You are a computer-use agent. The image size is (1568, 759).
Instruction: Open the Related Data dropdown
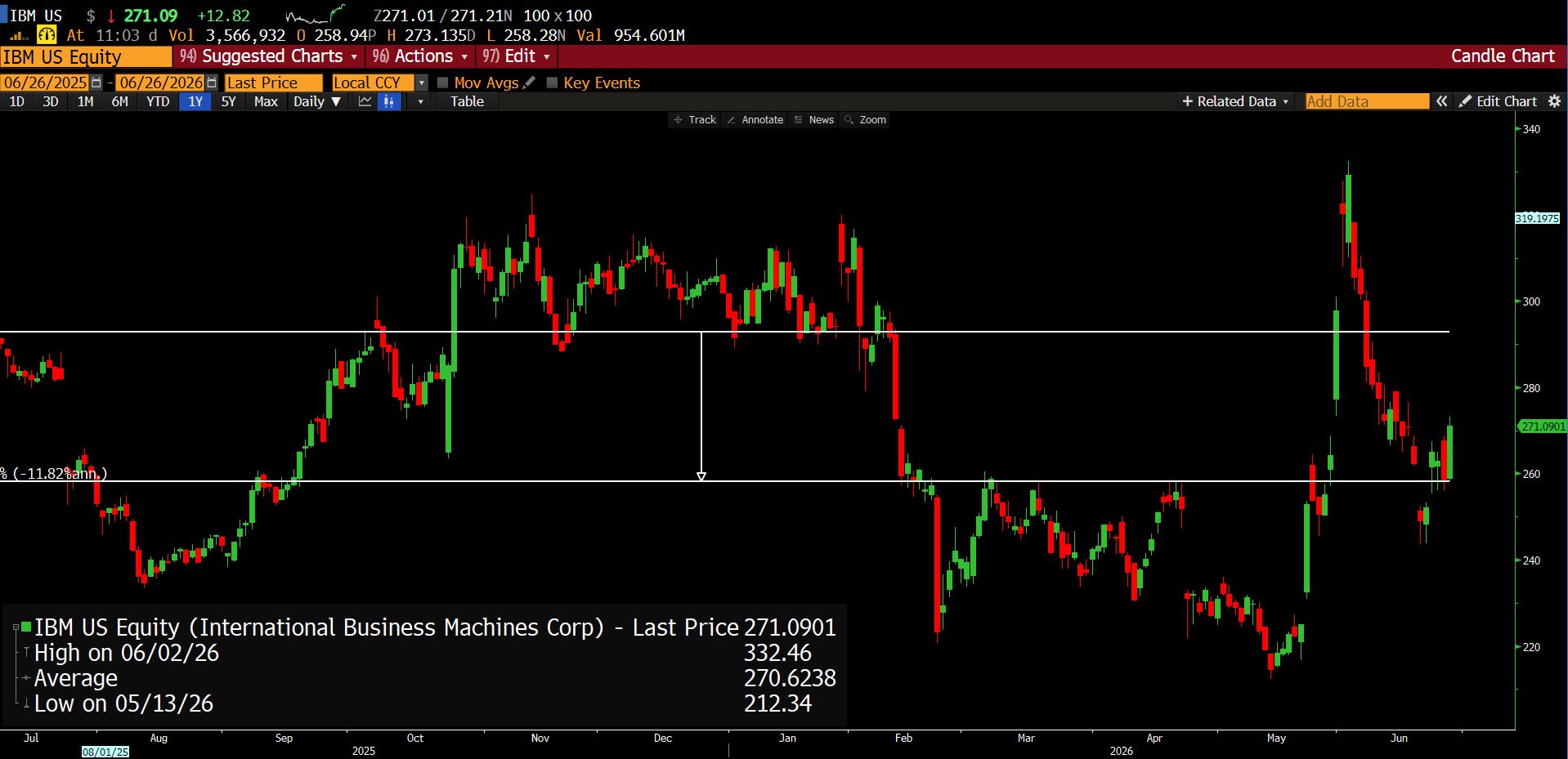[x=1235, y=101]
